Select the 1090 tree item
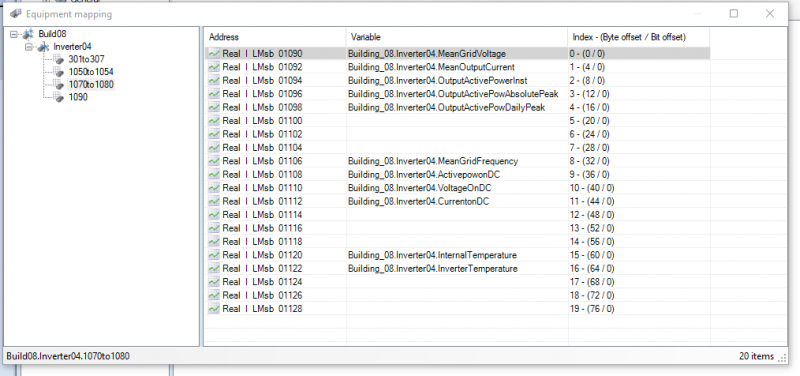This screenshot has height=376, width=800. pyautogui.click(x=78, y=97)
